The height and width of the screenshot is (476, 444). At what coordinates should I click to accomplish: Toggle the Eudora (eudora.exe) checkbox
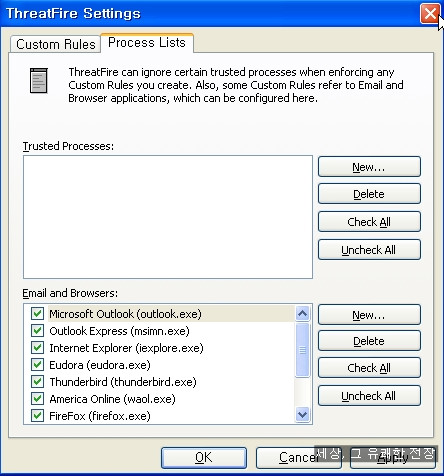pyautogui.click(x=37, y=365)
